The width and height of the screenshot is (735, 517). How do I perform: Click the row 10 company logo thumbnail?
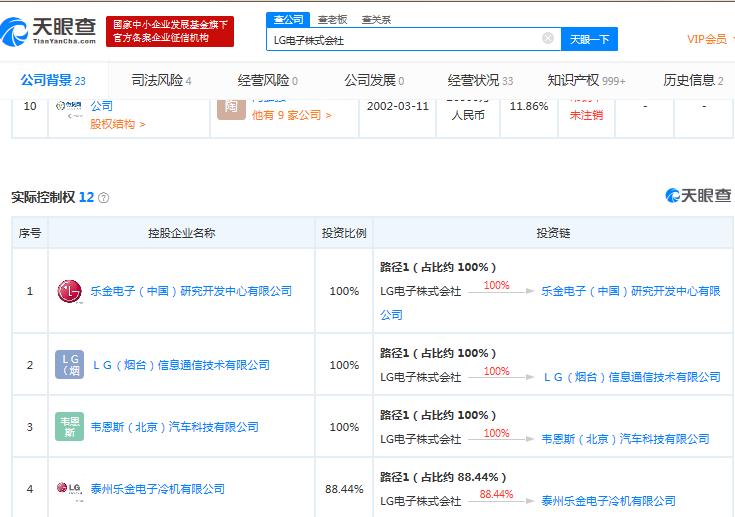coord(69,108)
